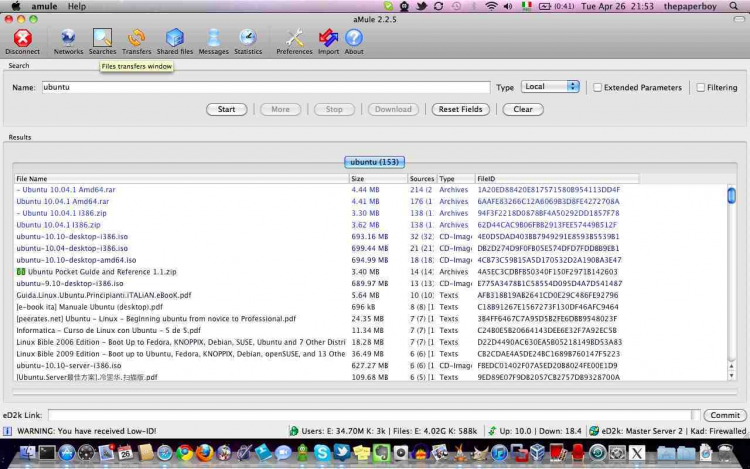Click the results scrollbar down arrow
Image resolution: width=750 pixels, height=469 pixels.
click(x=731, y=376)
